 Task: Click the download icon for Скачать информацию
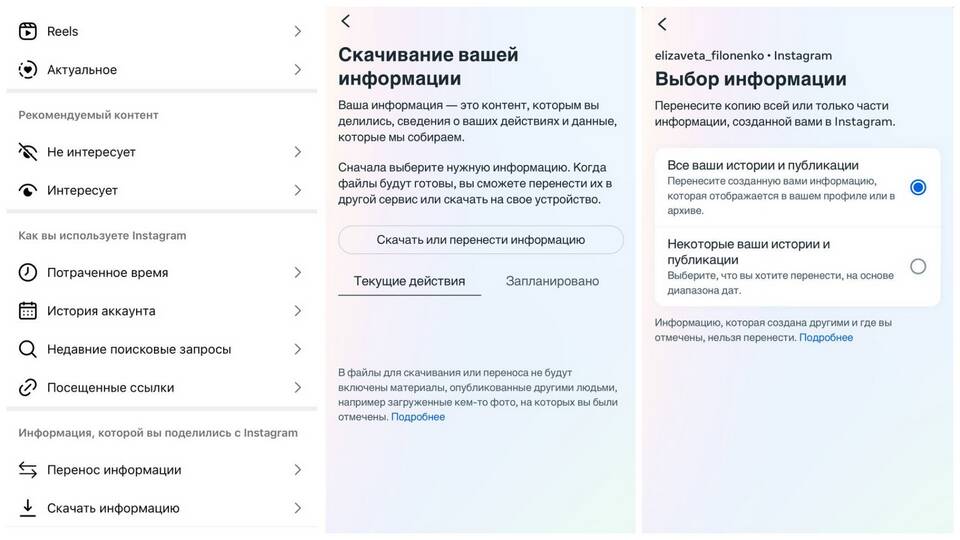click(28, 508)
